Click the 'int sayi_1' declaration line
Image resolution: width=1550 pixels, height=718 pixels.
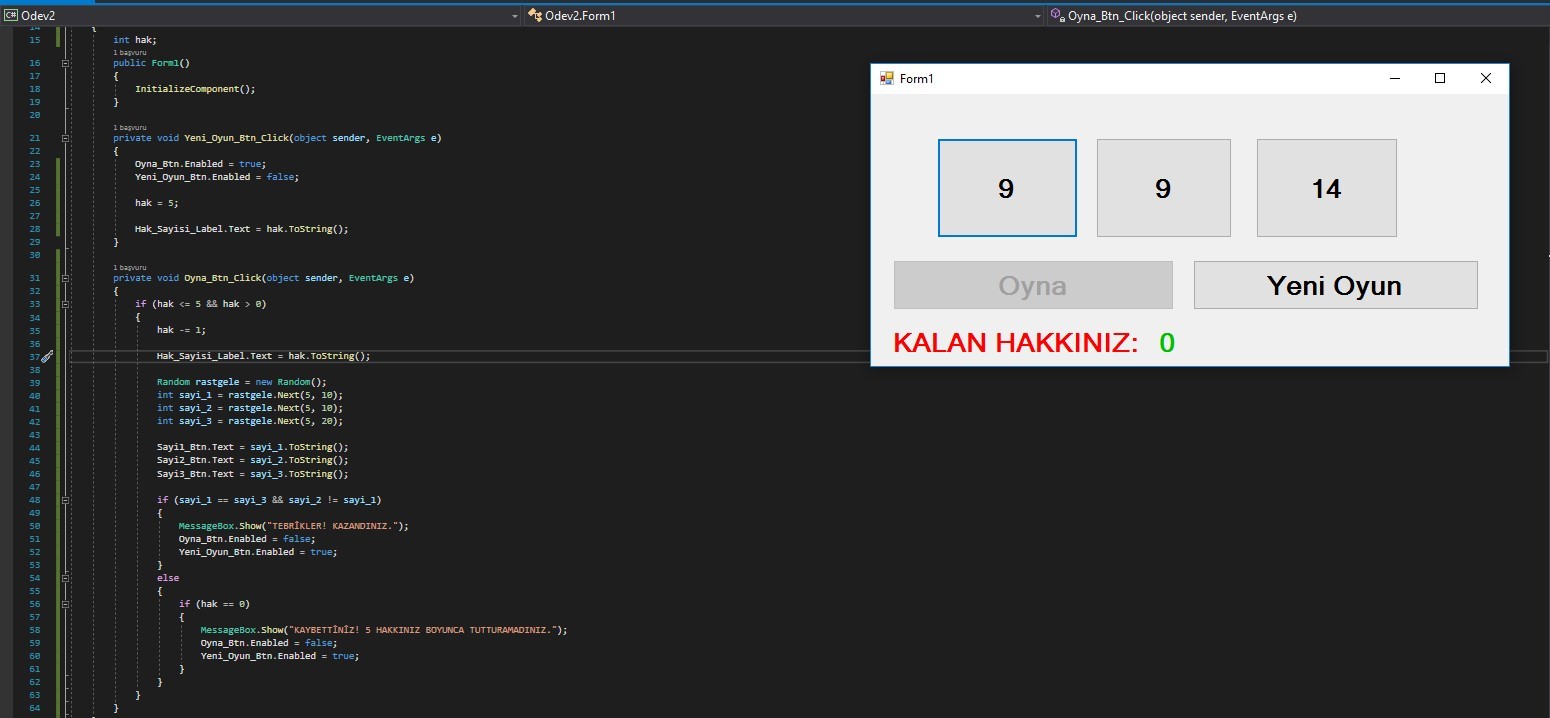click(x=250, y=395)
